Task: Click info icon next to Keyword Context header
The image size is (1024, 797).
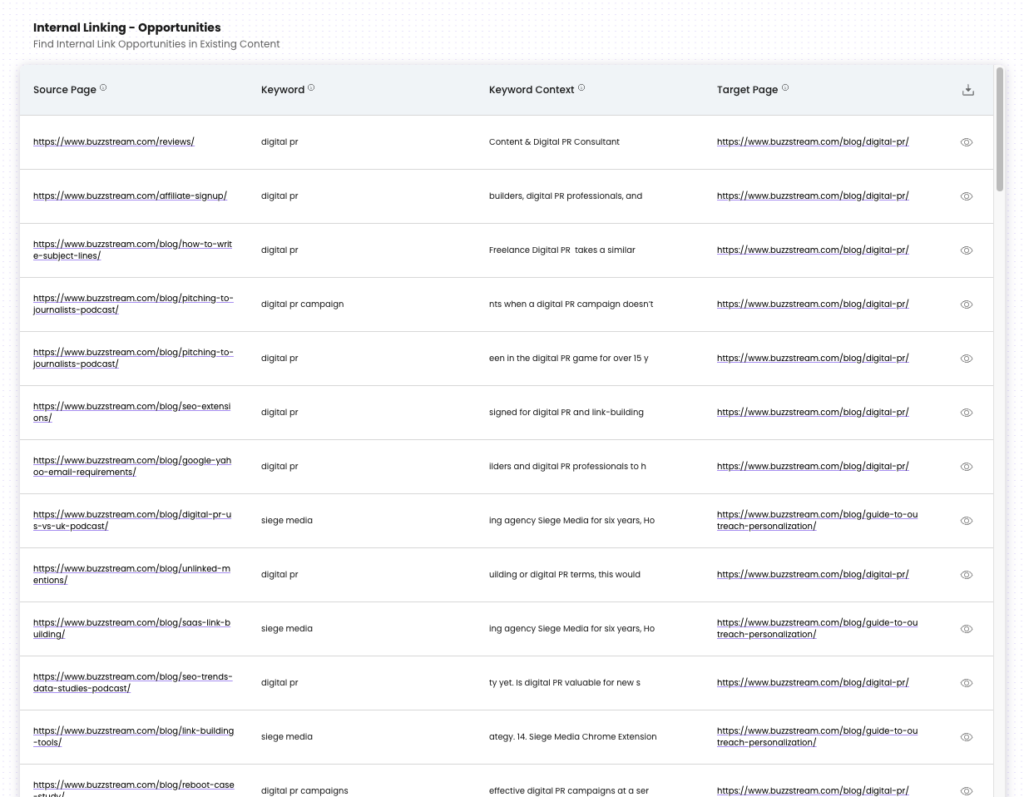Action: coord(581,88)
